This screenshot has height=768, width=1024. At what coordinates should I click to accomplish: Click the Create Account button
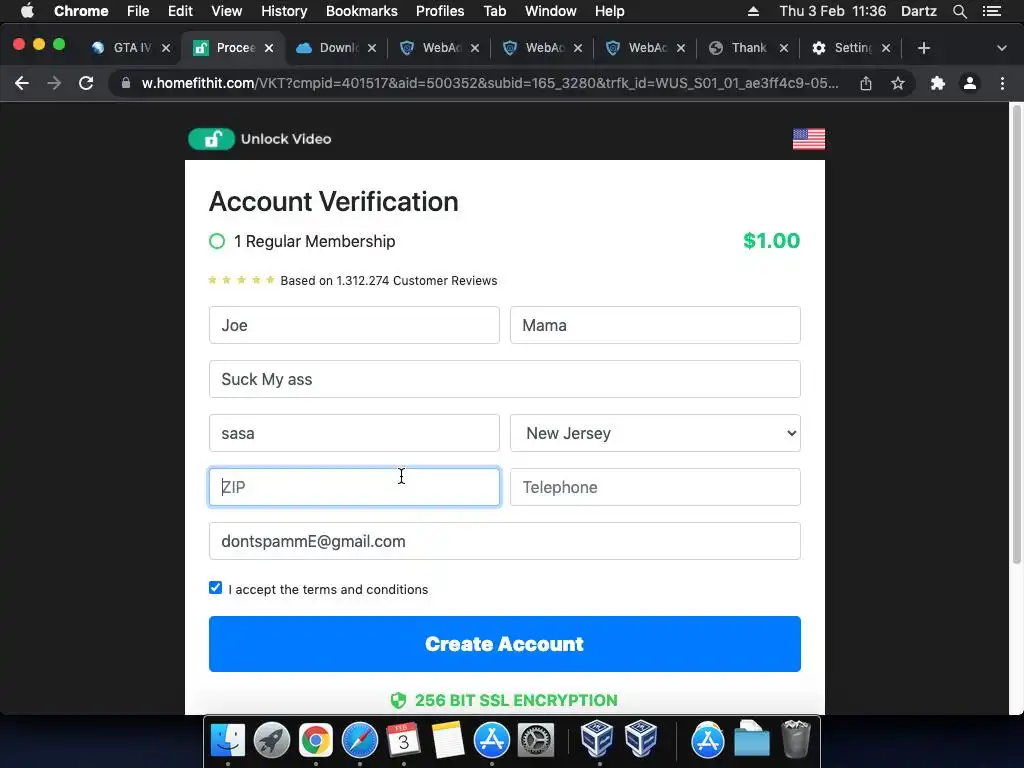(505, 644)
